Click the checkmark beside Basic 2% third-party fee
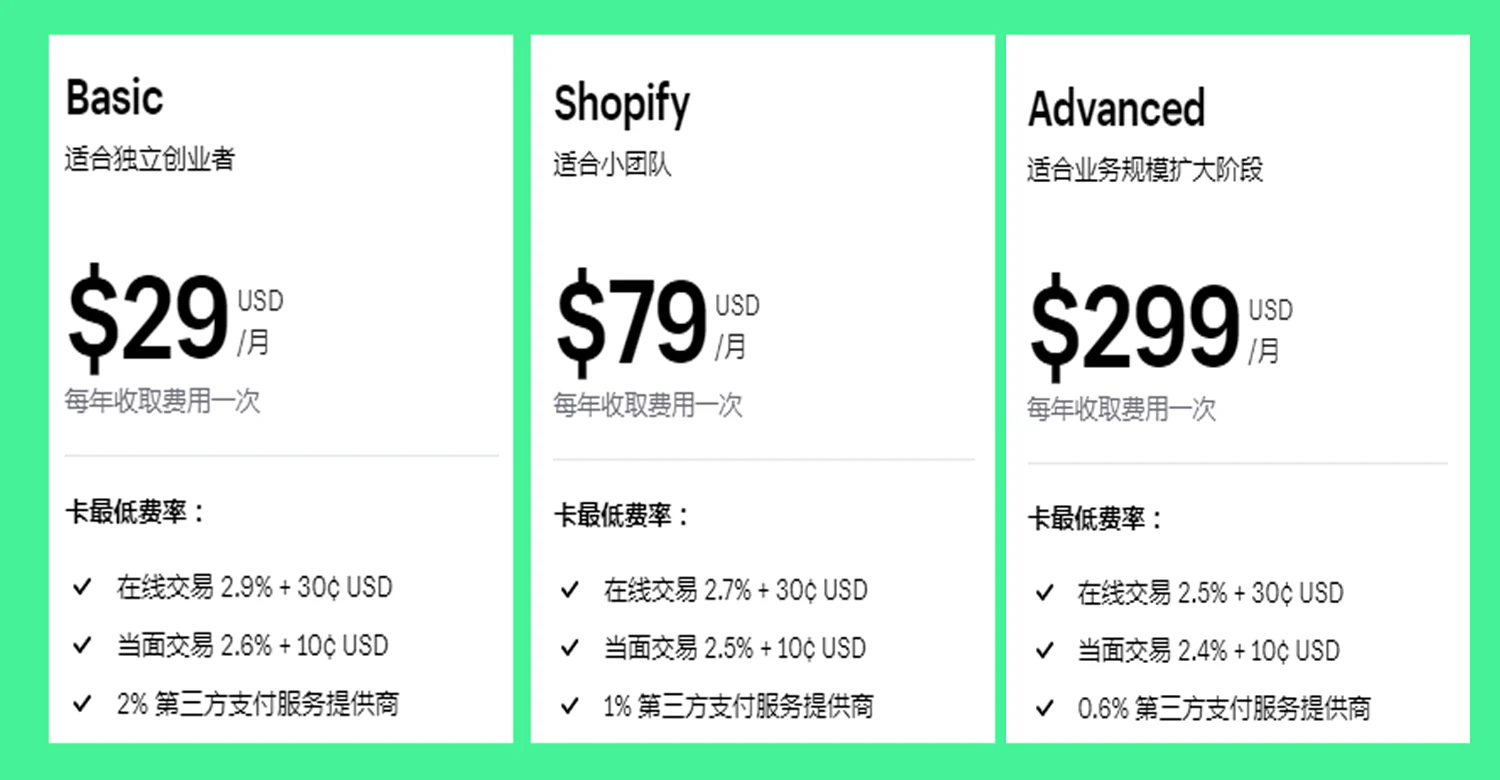 (x=82, y=704)
